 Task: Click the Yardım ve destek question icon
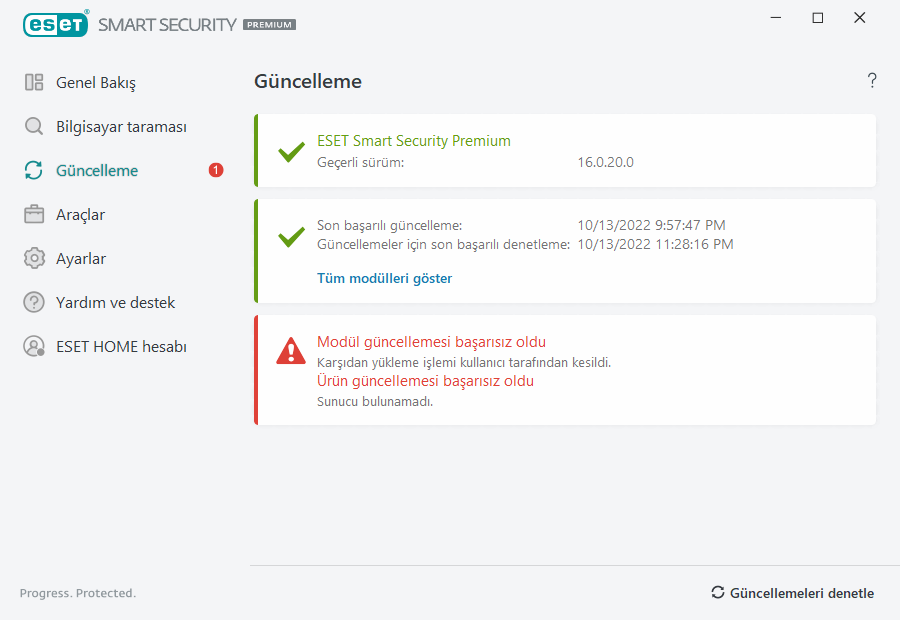(34, 303)
